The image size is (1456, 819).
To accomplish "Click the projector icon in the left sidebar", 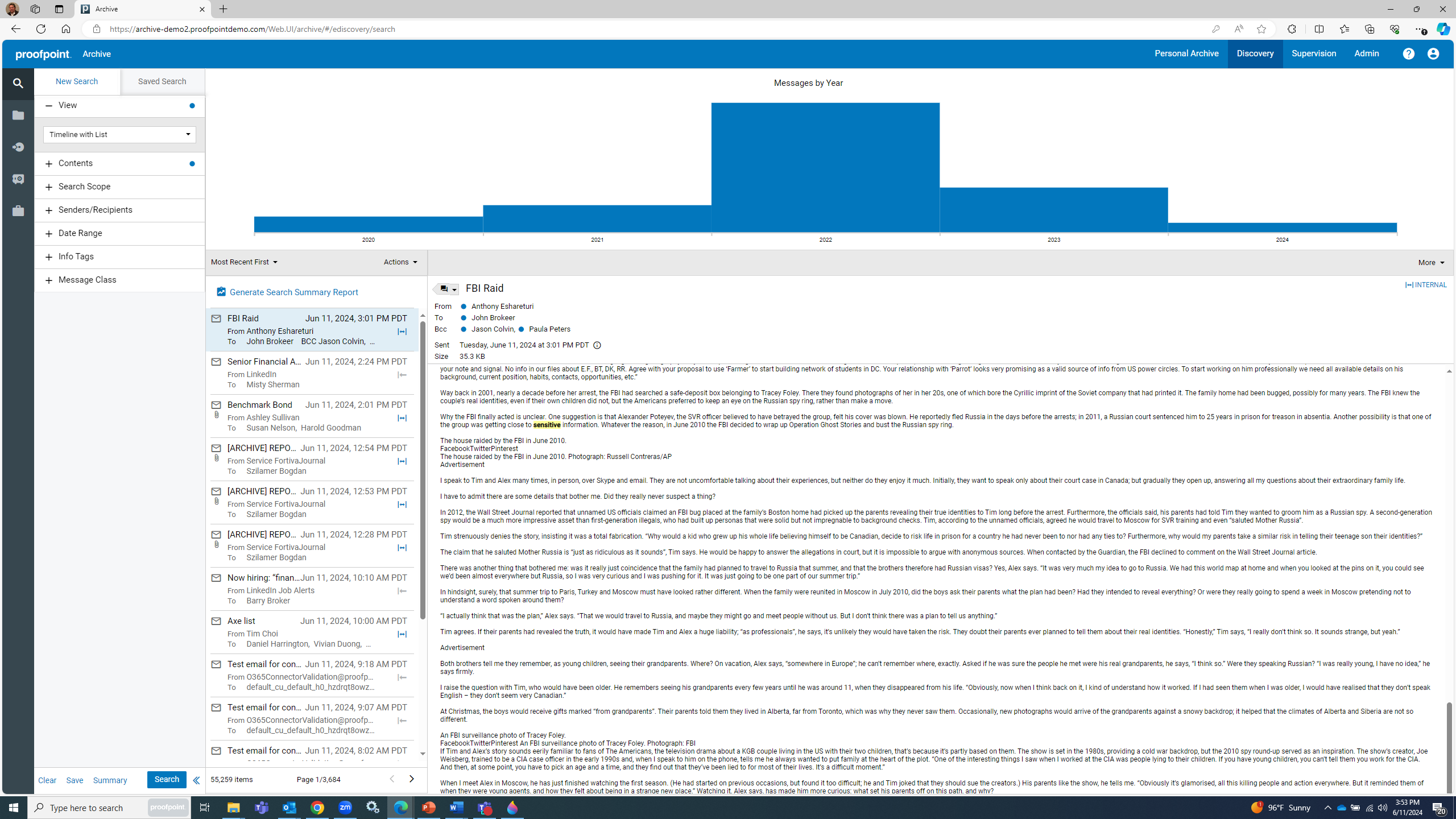I will click(18, 179).
